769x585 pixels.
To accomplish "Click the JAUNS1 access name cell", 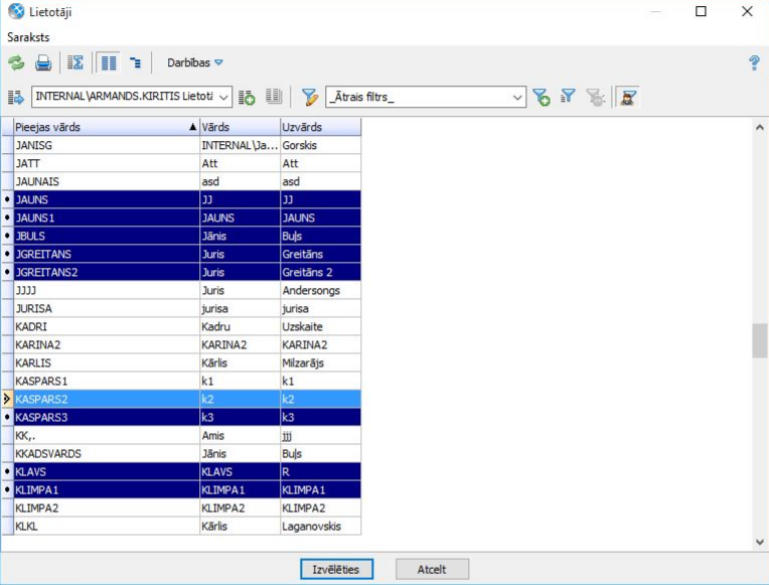I will coord(106,218).
